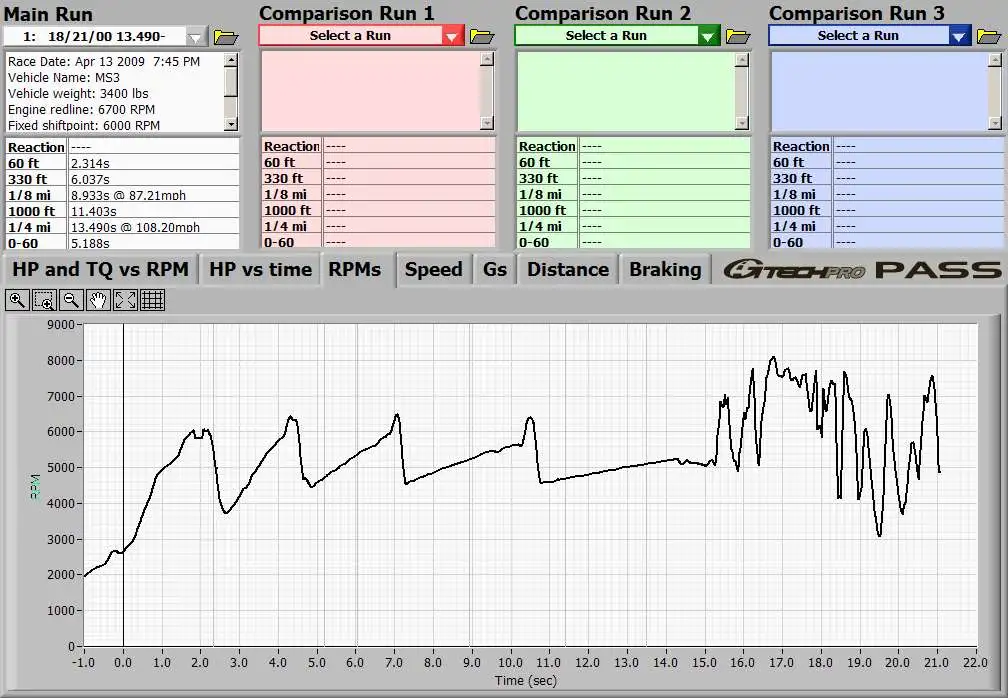Expand the Main Run selection dropdown
This screenshot has width=1008, height=698.
tap(196, 37)
